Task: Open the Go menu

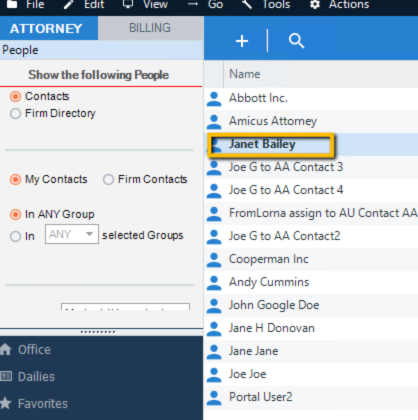Action: (215, 4)
